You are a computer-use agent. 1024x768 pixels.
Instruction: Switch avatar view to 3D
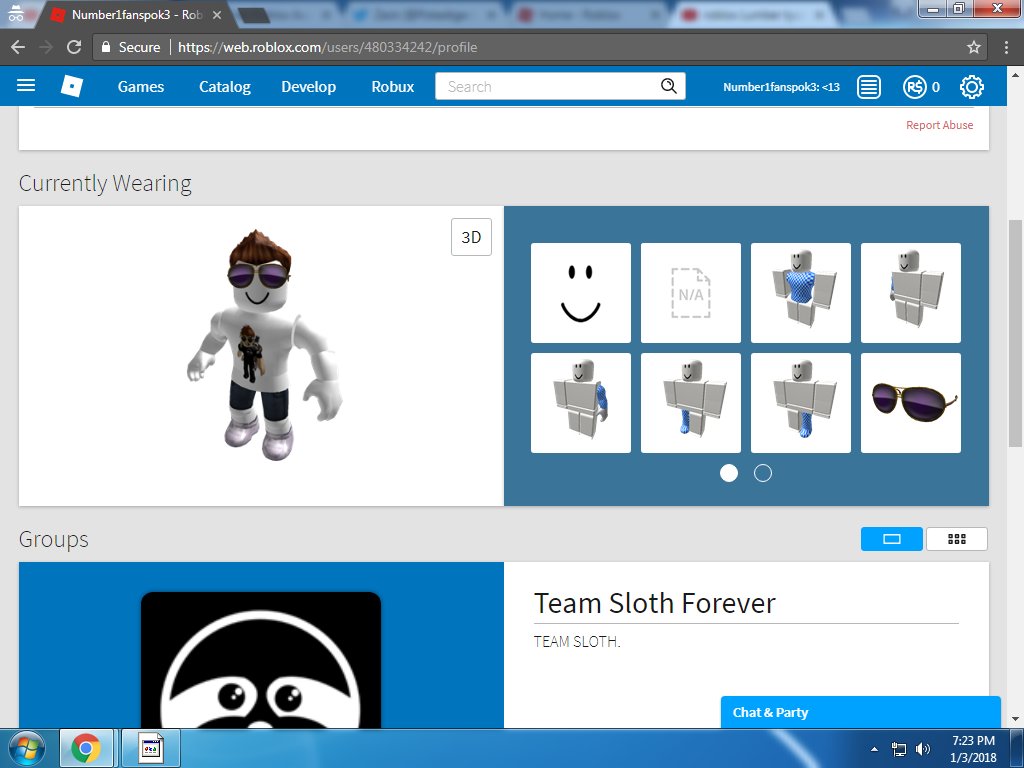tap(471, 237)
